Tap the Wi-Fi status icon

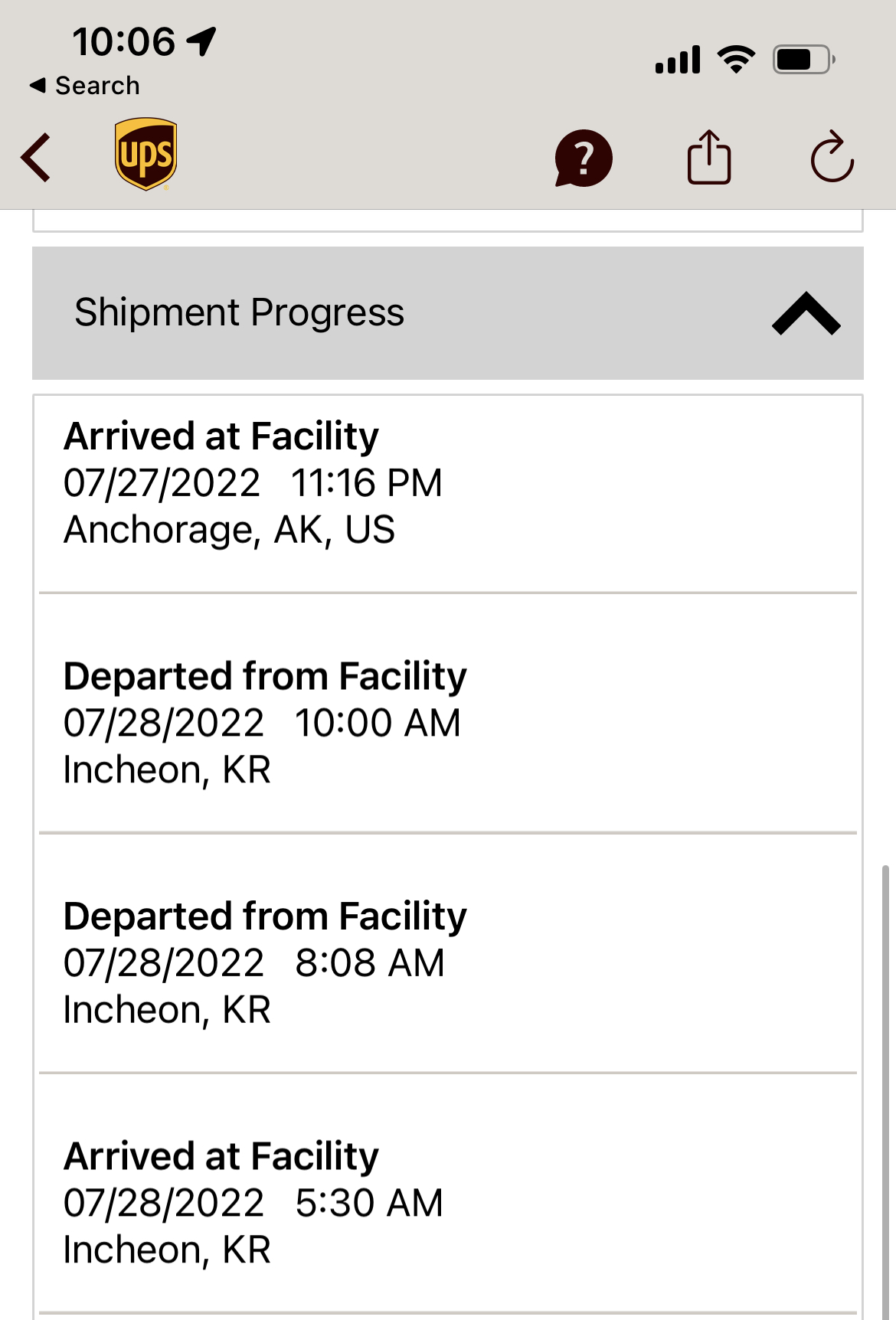pyautogui.click(x=736, y=59)
